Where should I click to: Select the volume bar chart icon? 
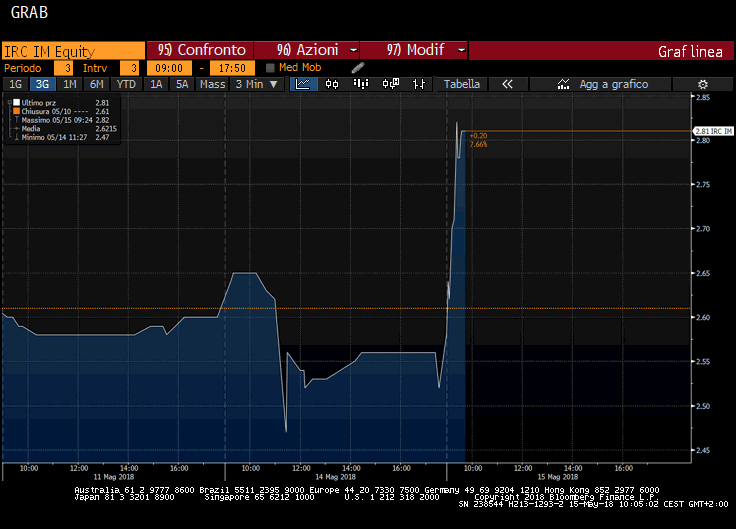(x=360, y=84)
